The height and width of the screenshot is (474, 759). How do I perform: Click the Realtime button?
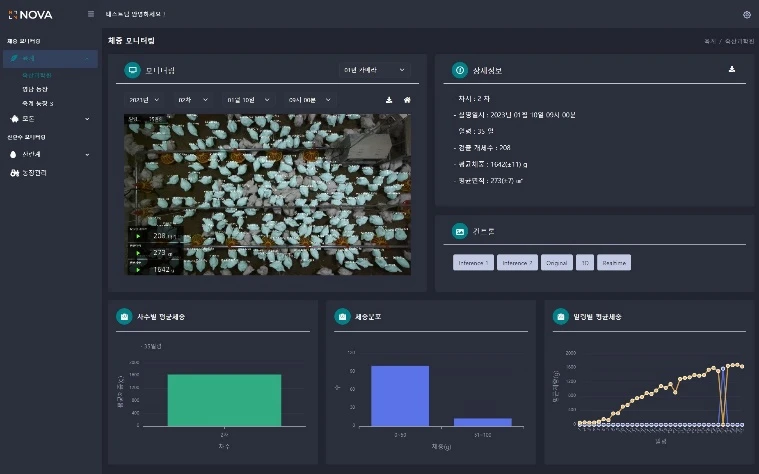point(614,263)
